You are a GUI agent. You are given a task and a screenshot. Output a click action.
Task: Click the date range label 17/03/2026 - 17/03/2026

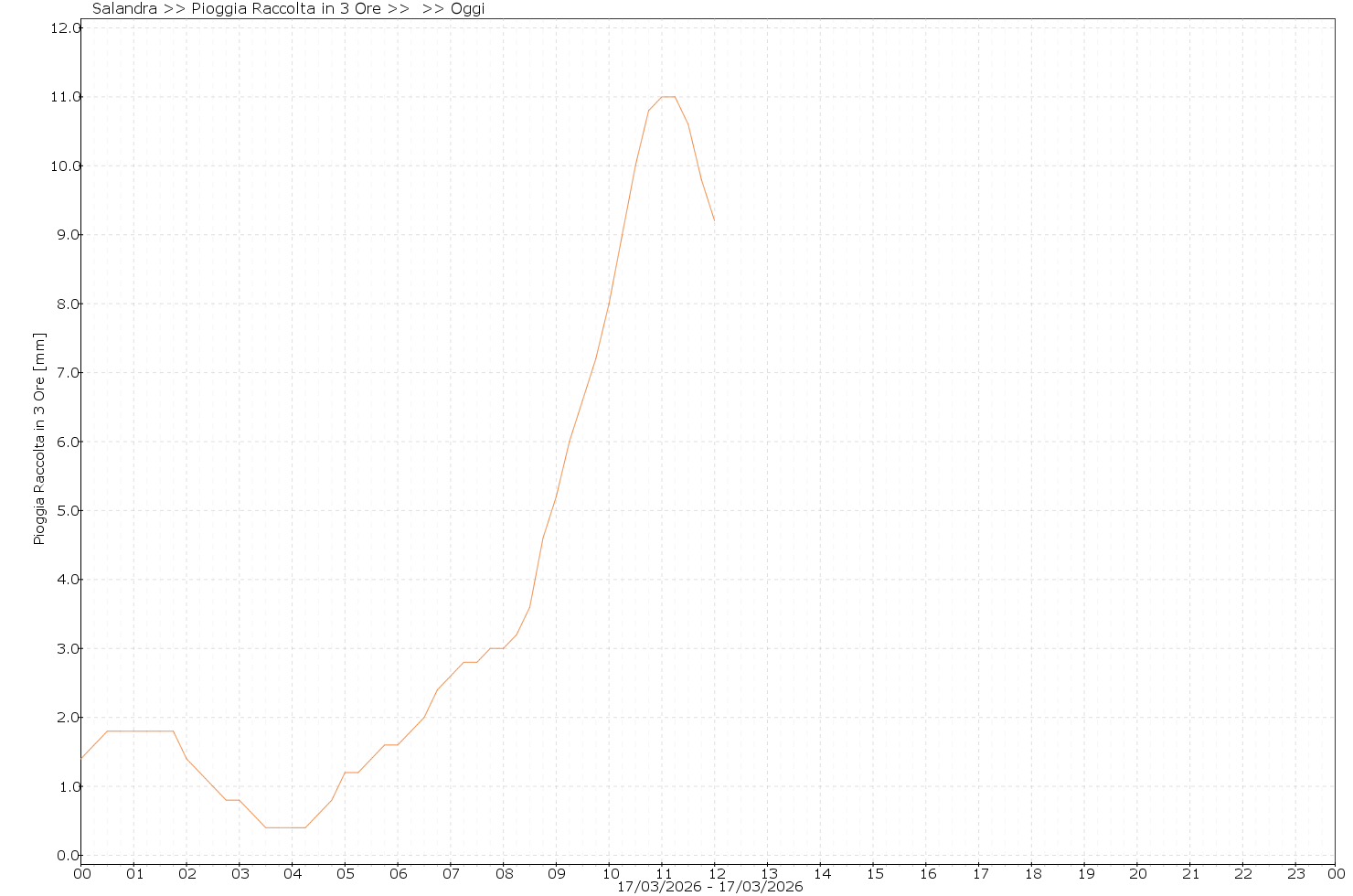[709, 887]
